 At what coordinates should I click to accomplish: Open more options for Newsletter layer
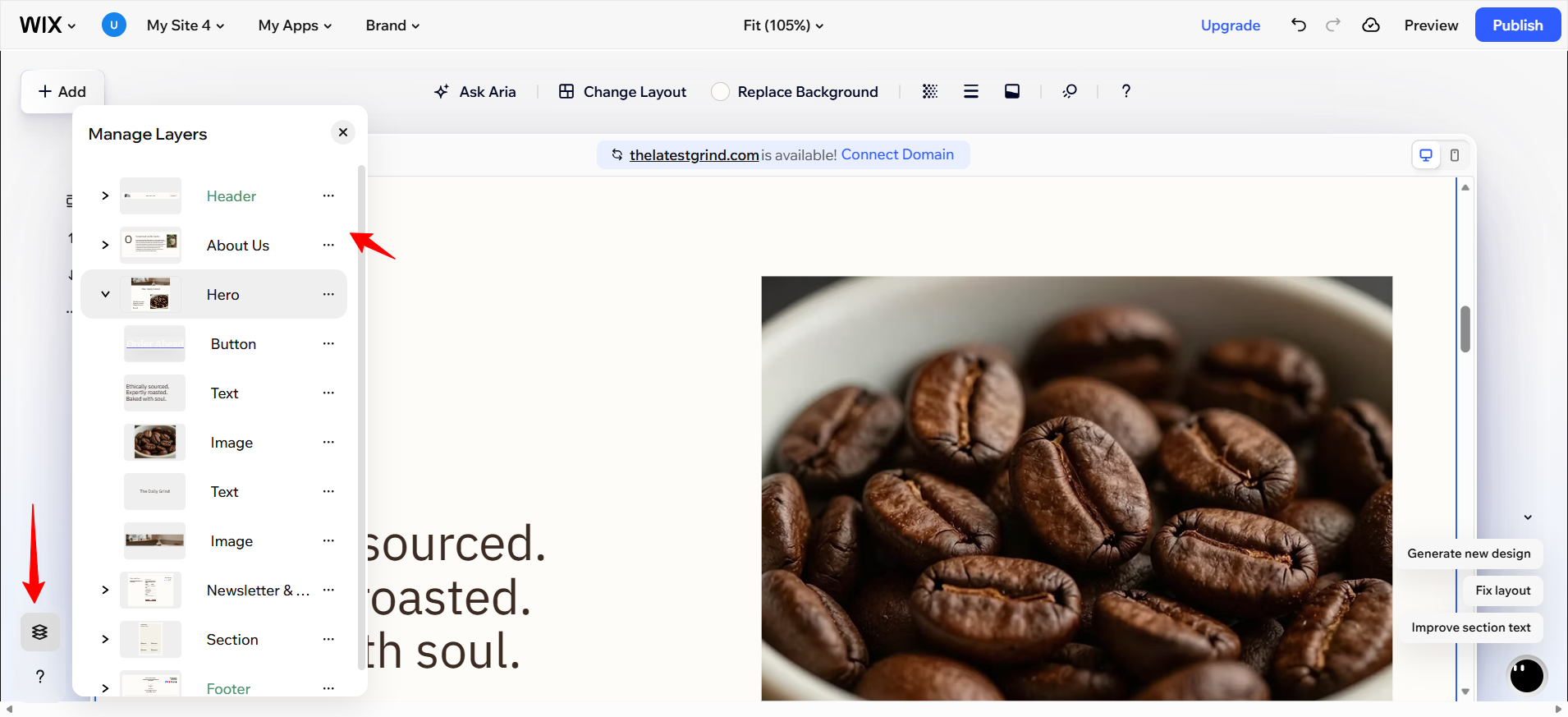coord(328,590)
